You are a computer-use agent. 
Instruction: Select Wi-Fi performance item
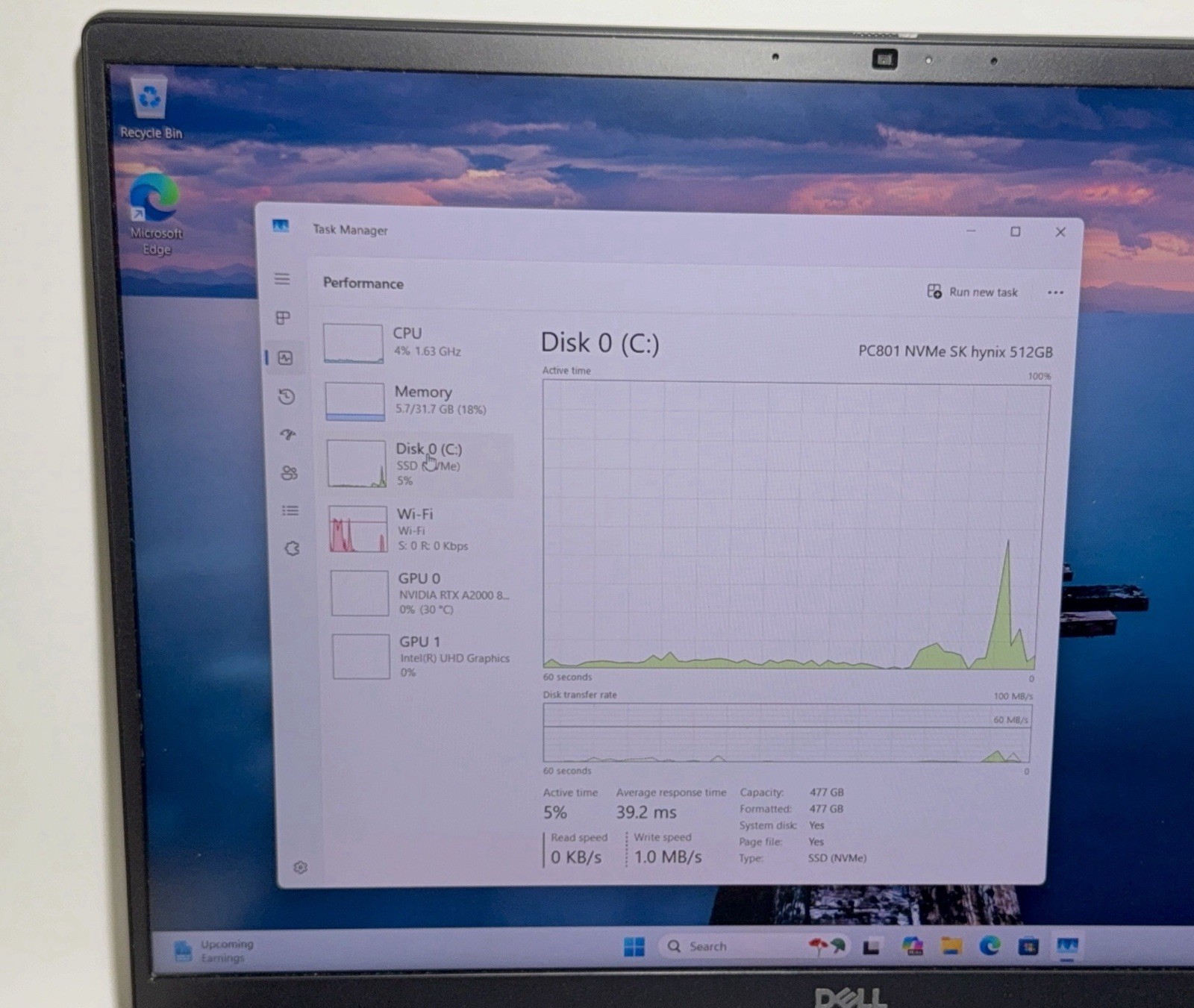pyautogui.click(x=420, y=529)
